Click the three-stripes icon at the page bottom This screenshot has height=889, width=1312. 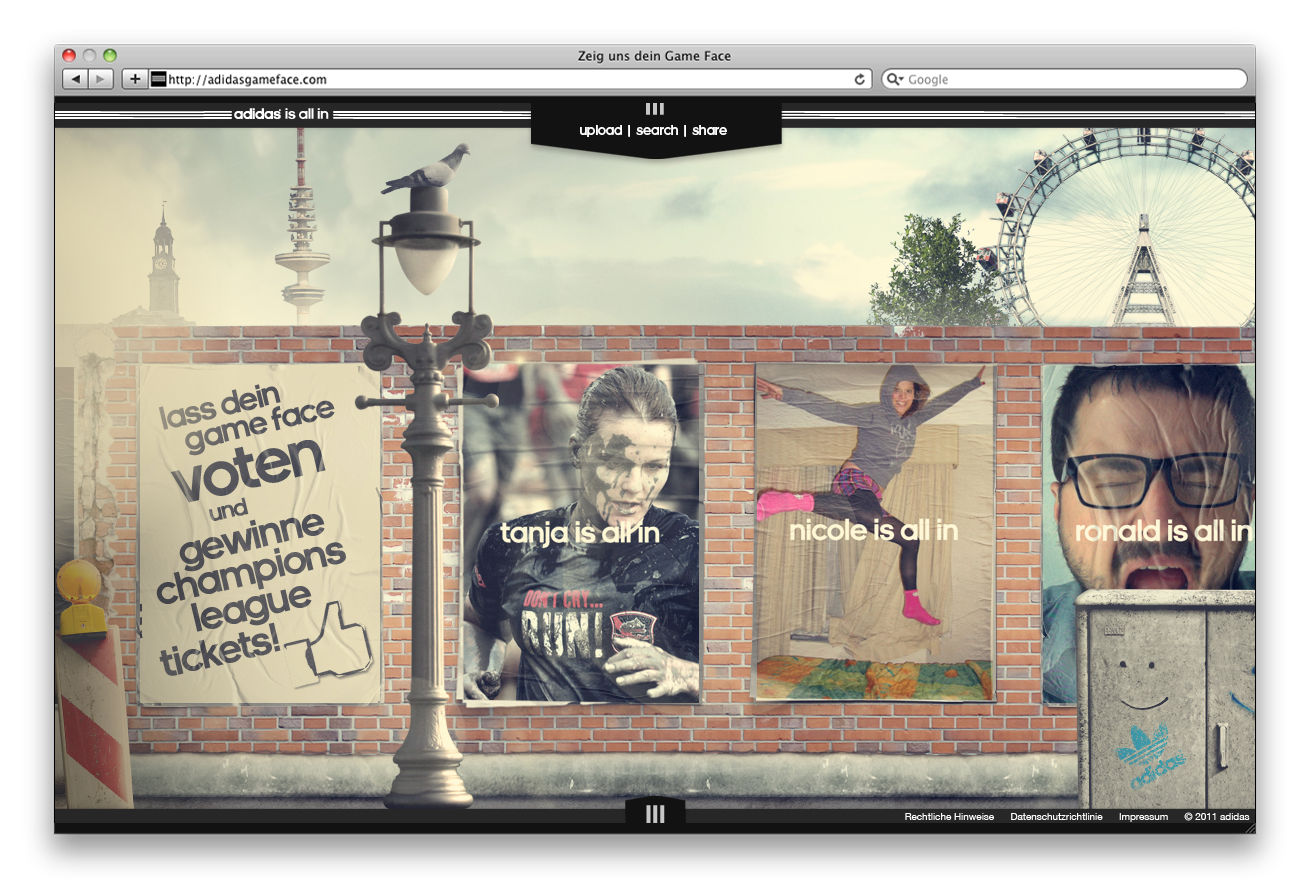point(655,814)
